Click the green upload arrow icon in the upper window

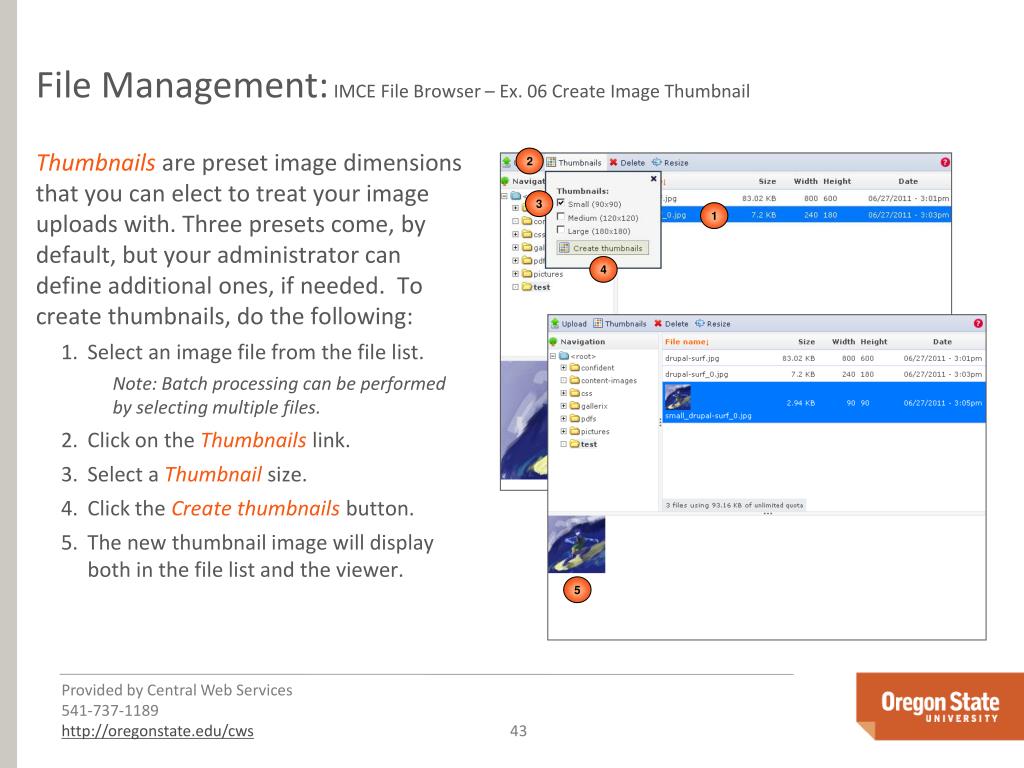(x=507, y=162)
